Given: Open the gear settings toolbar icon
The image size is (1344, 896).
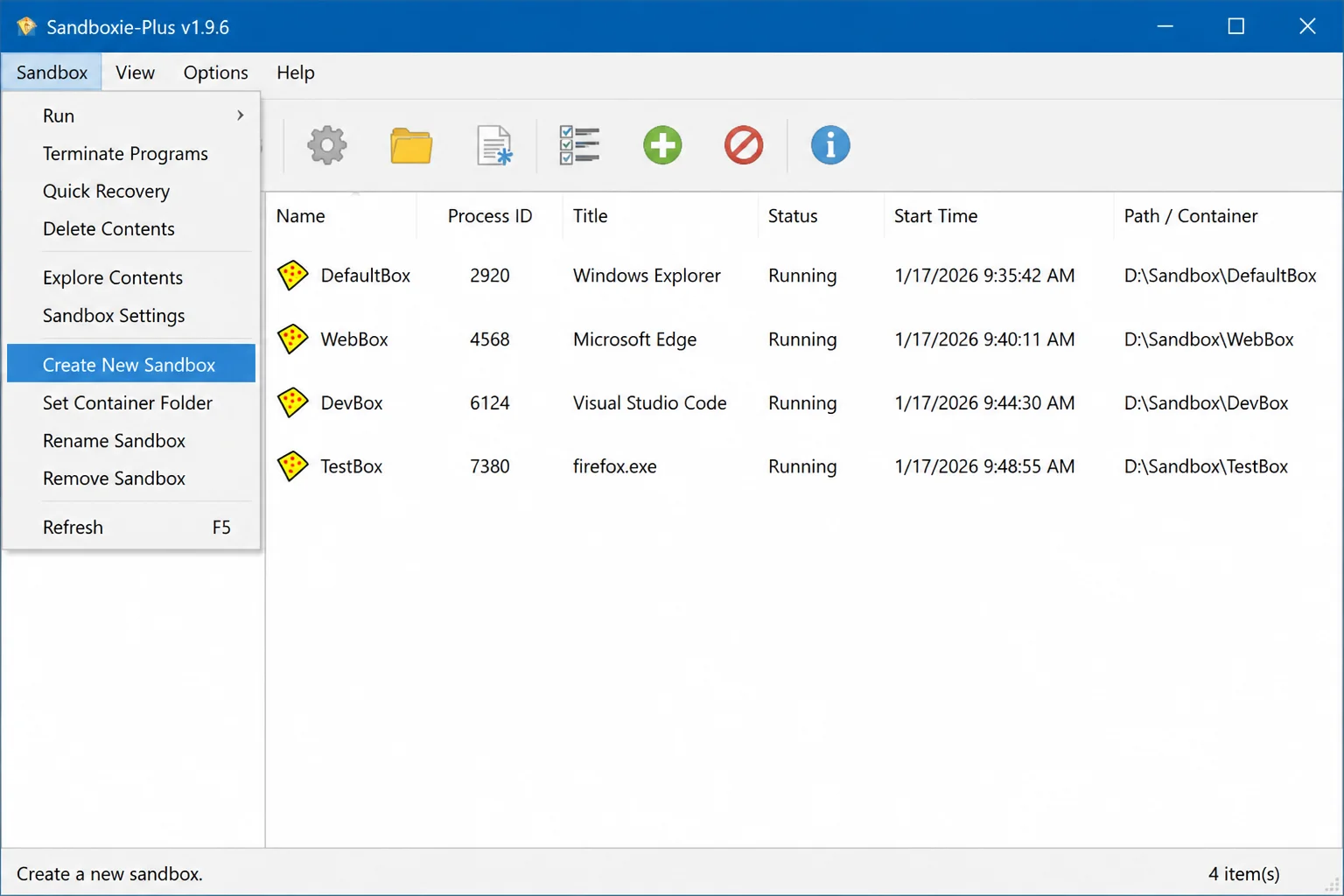Looking at the screenshot, I should pyautogui.click(x=326, y=145).
